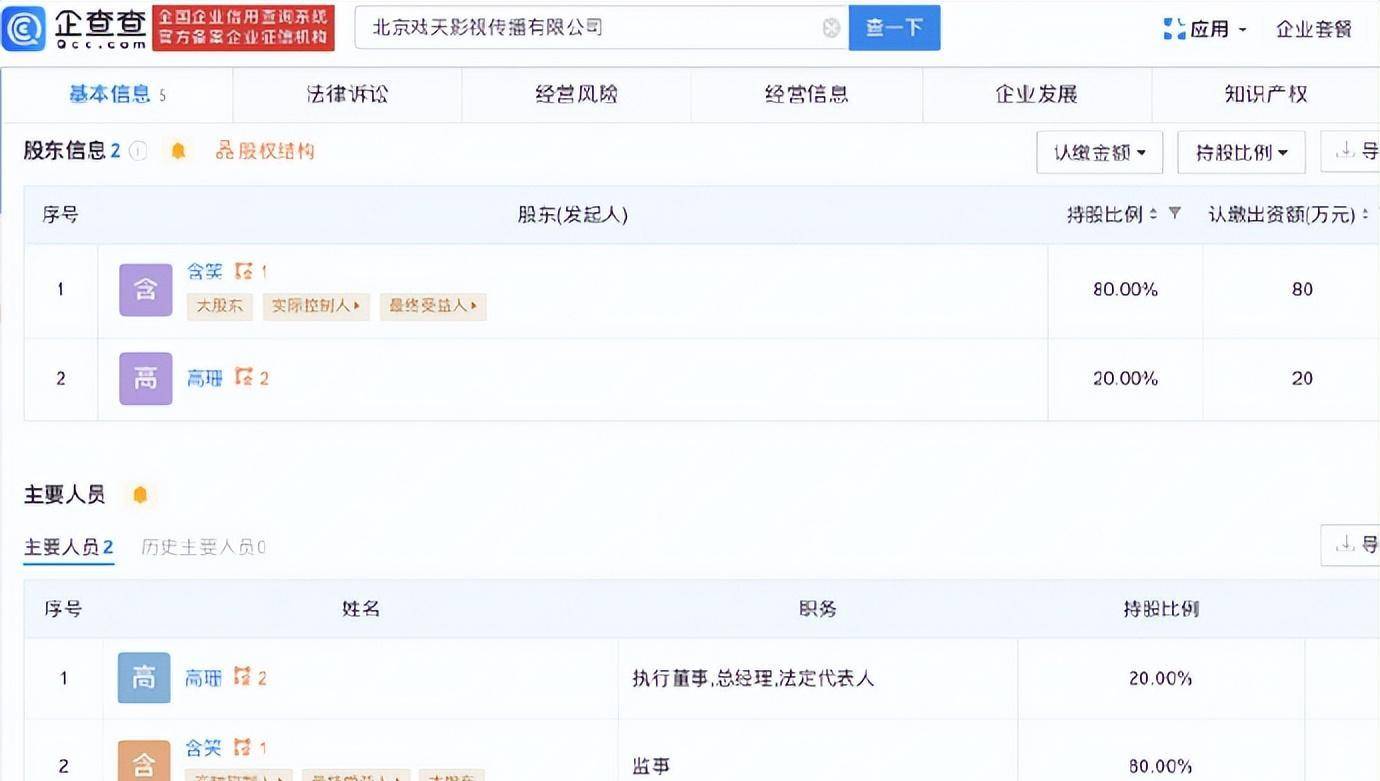Image resolution: width=1380 pixels, height=781 pixels.
Task: Export the key personnel table
Action: (x=1351, y=545)
